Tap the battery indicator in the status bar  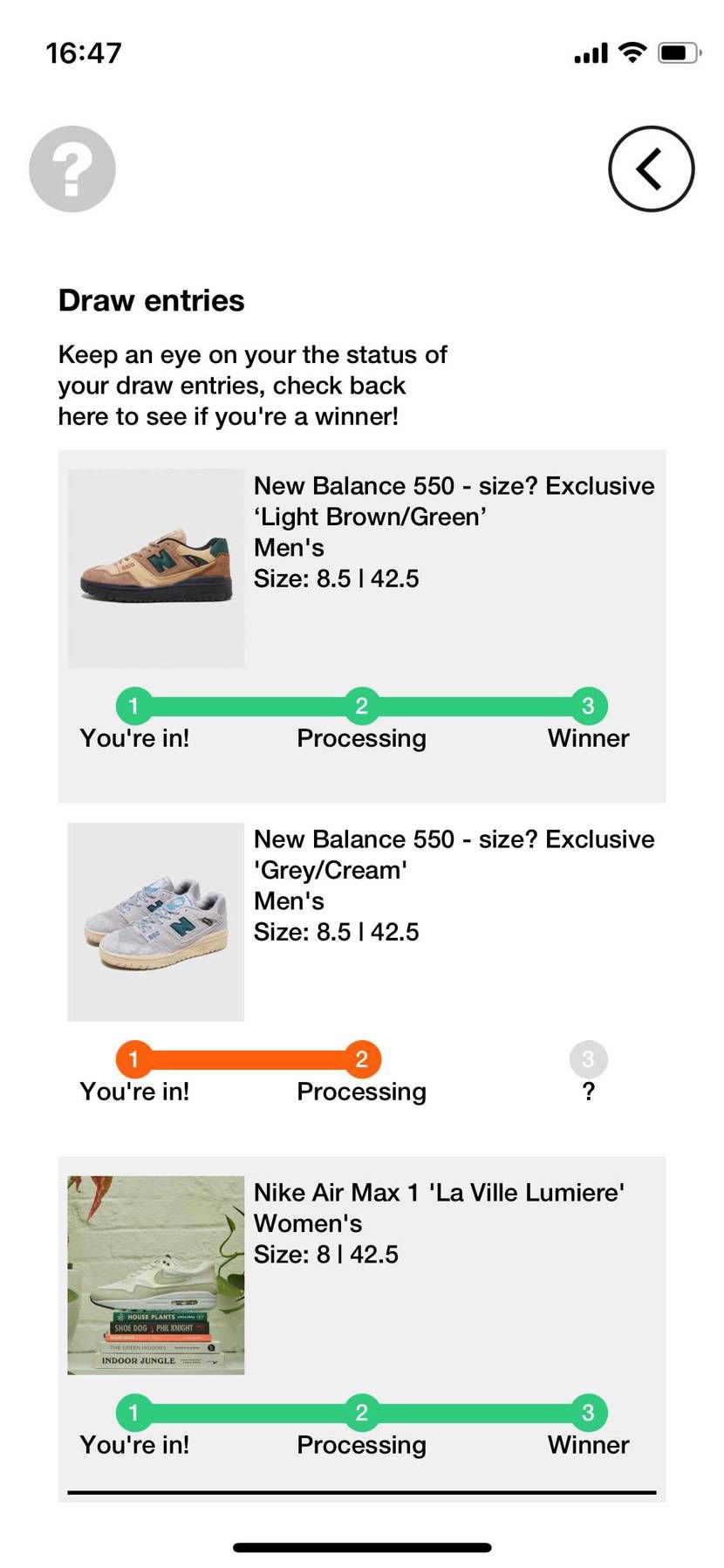(680, 52)
